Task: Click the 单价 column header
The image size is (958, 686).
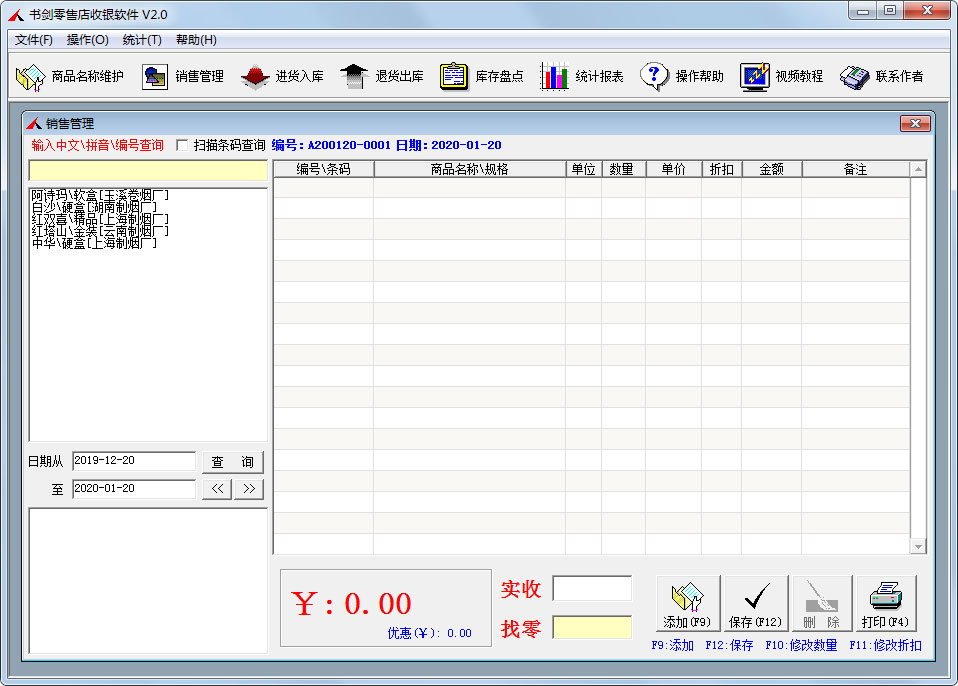Action: 673,169
